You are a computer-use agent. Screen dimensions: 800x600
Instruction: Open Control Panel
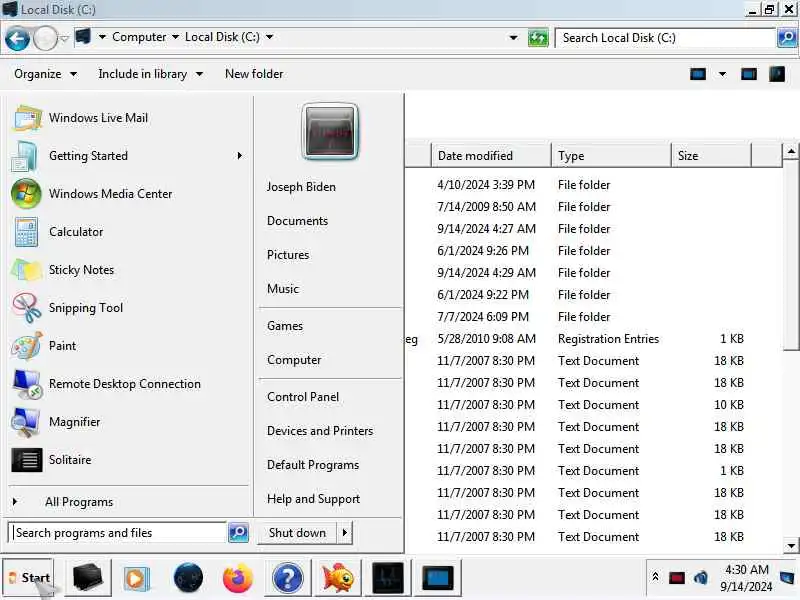tap(303, 397)
